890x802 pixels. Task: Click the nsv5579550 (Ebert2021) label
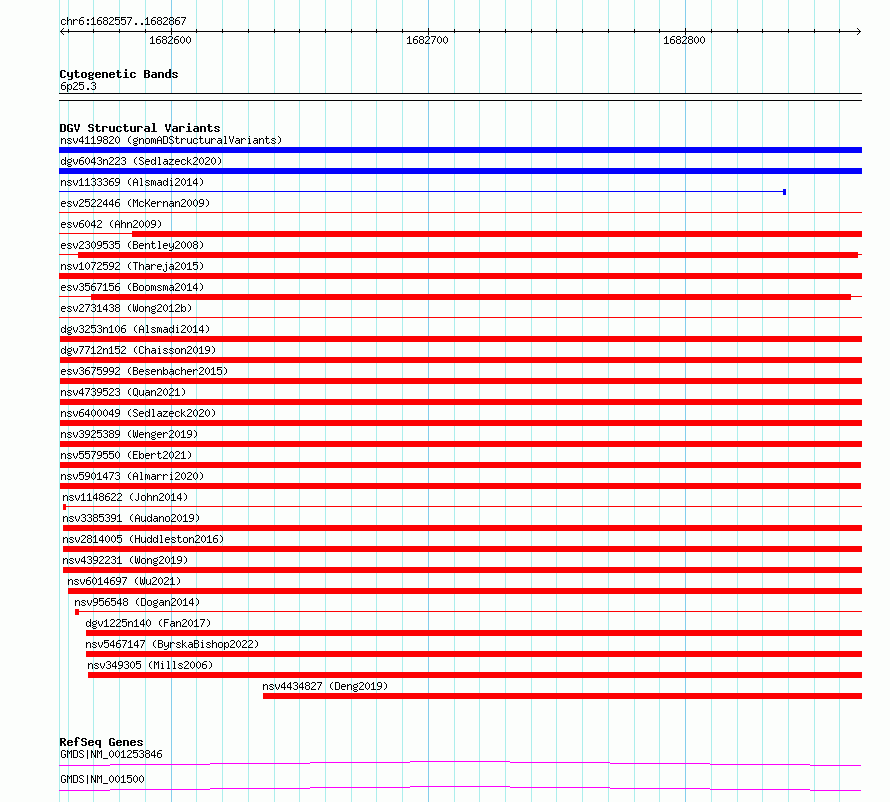pyautogui.click(x=126, y=455)
